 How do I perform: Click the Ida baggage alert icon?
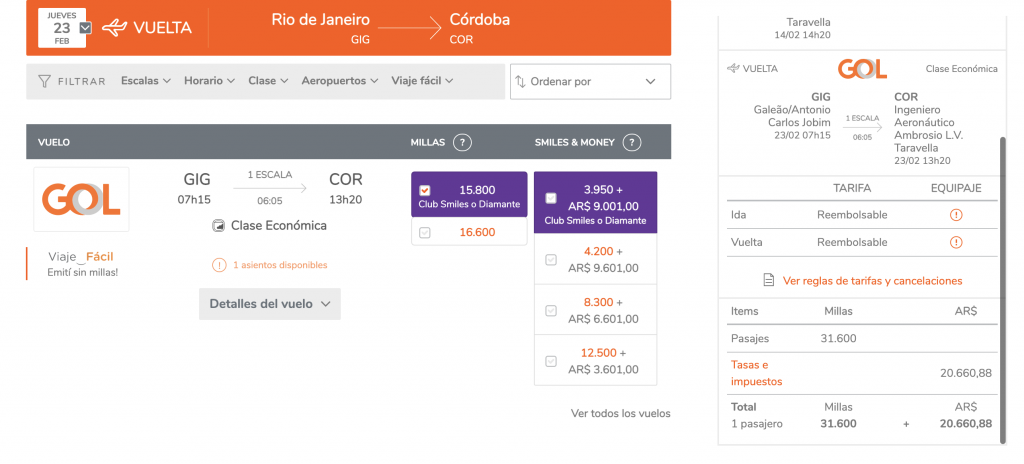click(x=956, y=215)
